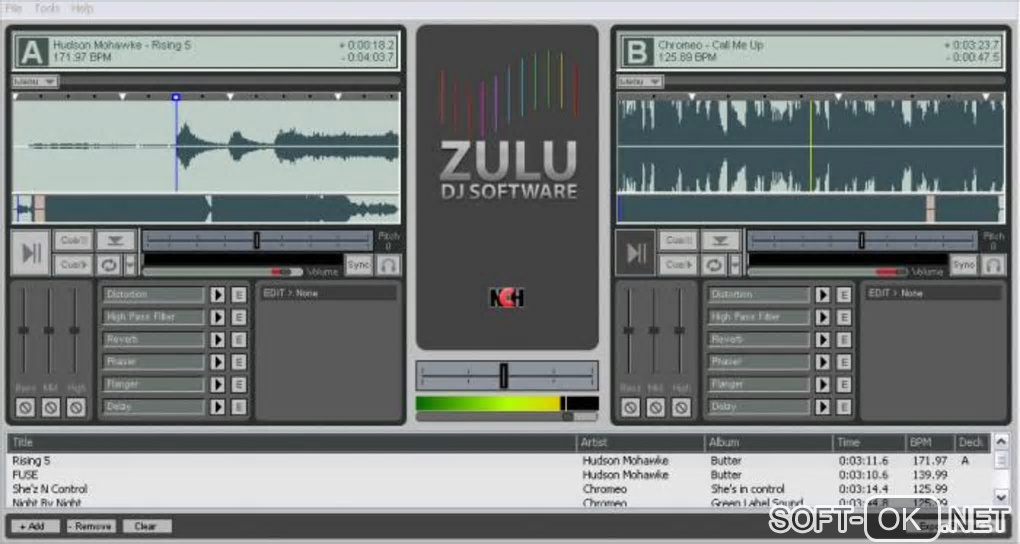The image size is (1020, 544).
Task: Click the cue play button on deck A
Action: point(73,265)
